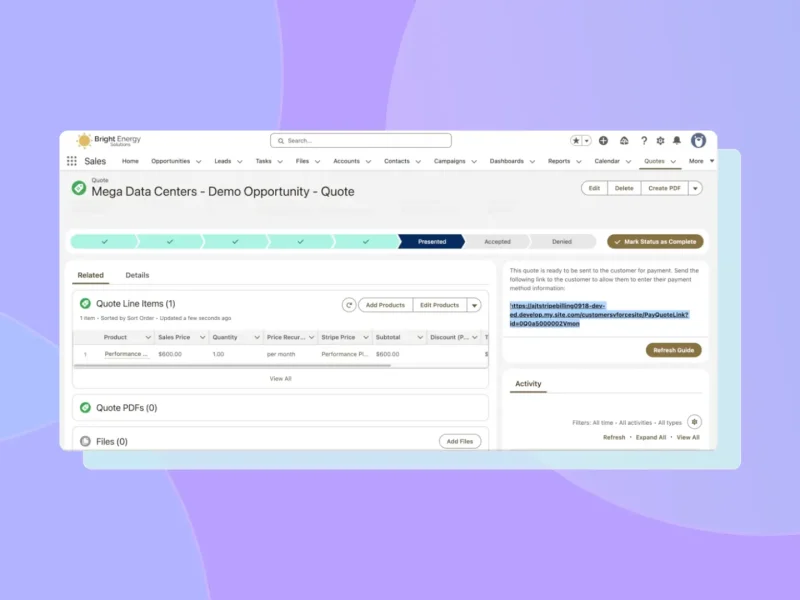Image resolution: width=800 pixels, height=600 pixels.
Task: Open the notifications bell icon
Action: pos(678,142)
